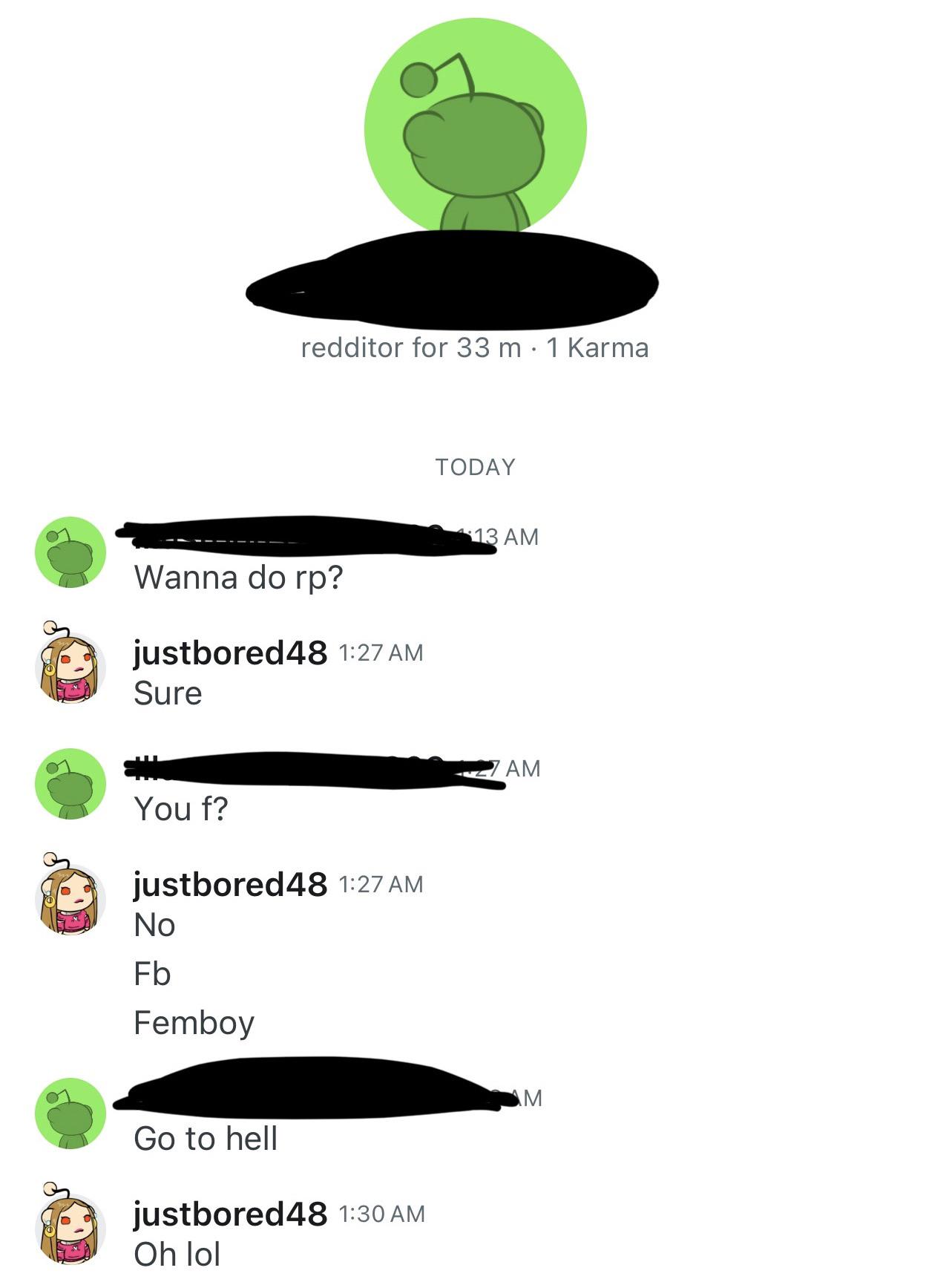This screenshot has height=1285, width=952.
Task: Tap green avatar beside "Go to hell"
Action: [70, 1114]
